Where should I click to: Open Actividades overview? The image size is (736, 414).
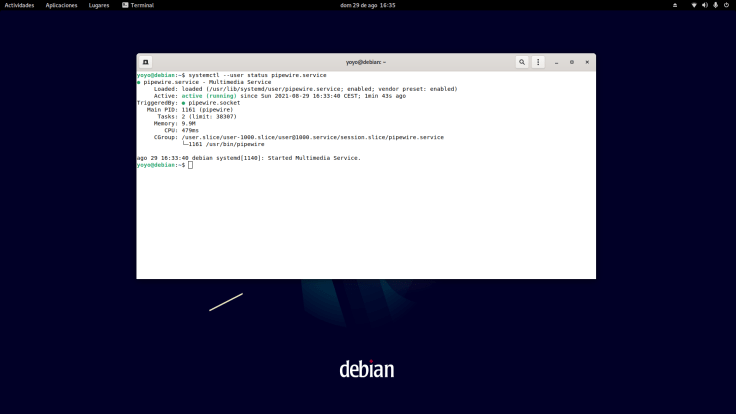19,5
